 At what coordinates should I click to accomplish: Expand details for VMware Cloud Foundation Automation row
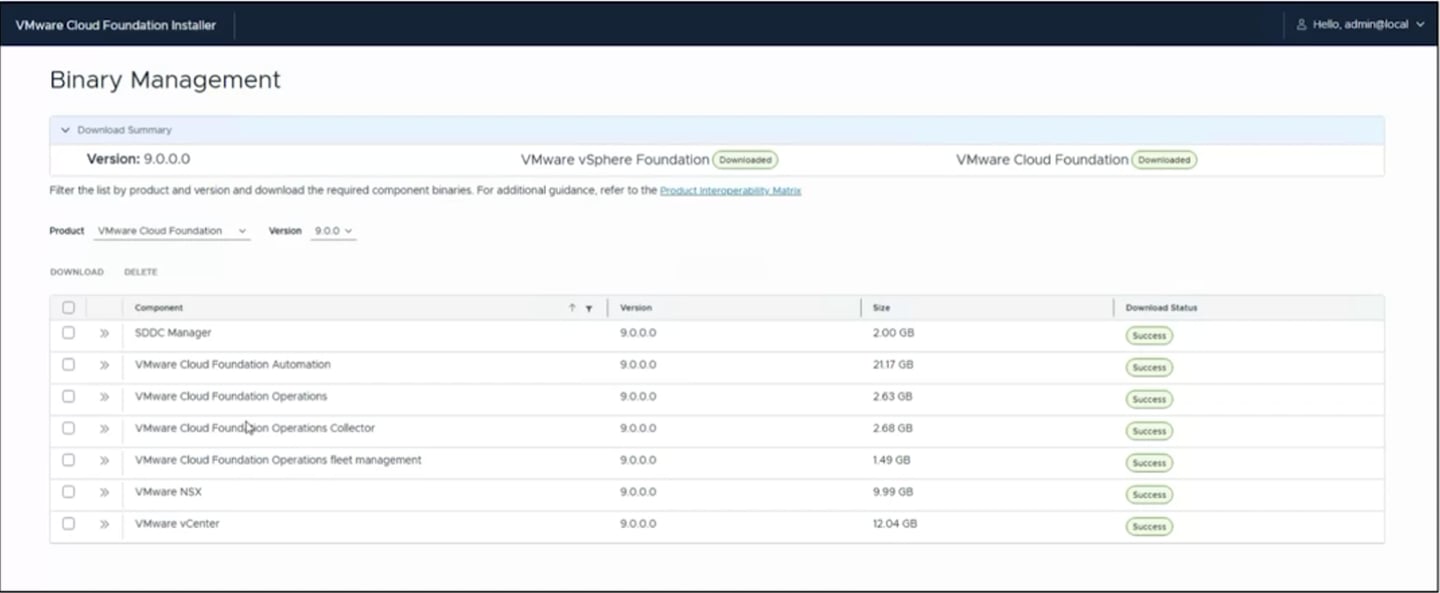[104, 365]
